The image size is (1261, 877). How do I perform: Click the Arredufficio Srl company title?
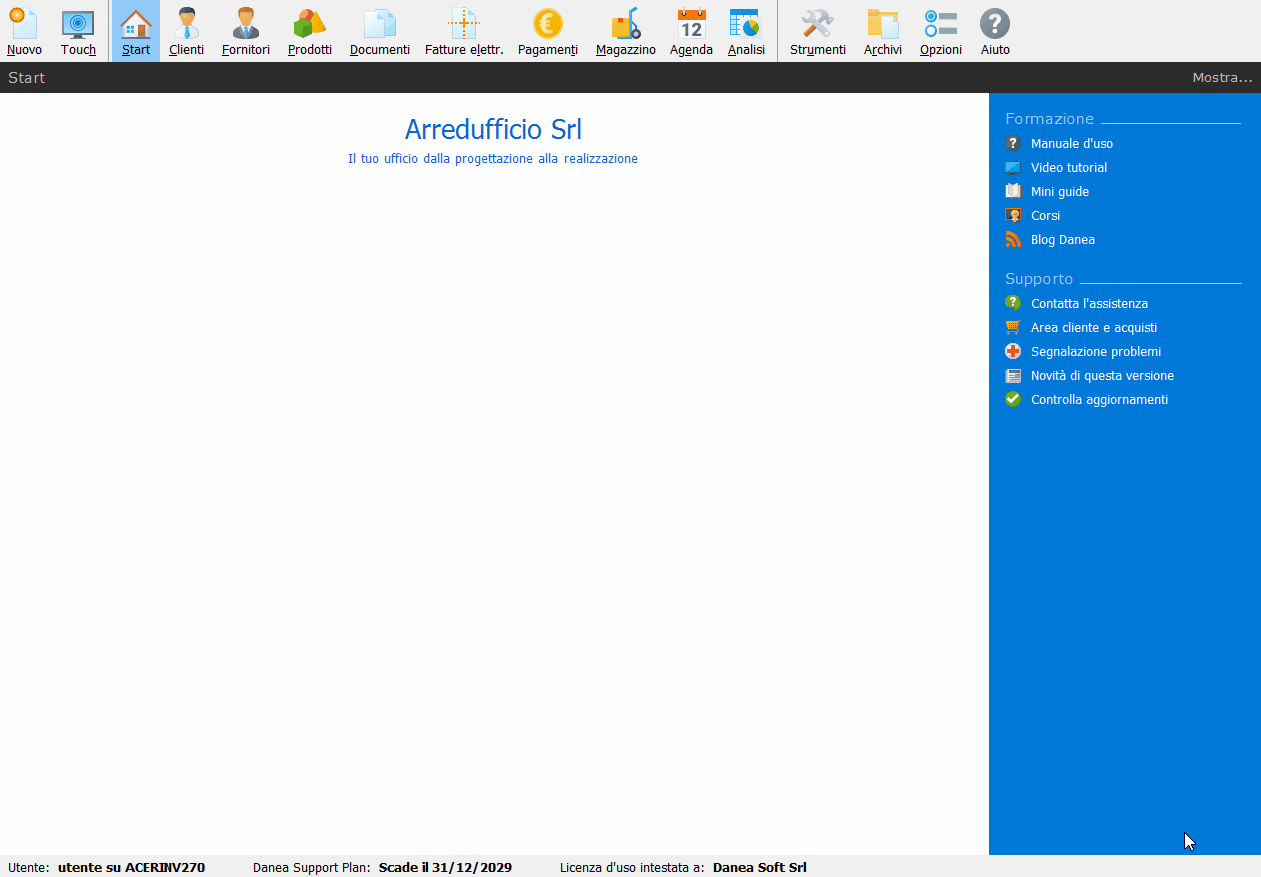tap(493, 129)
